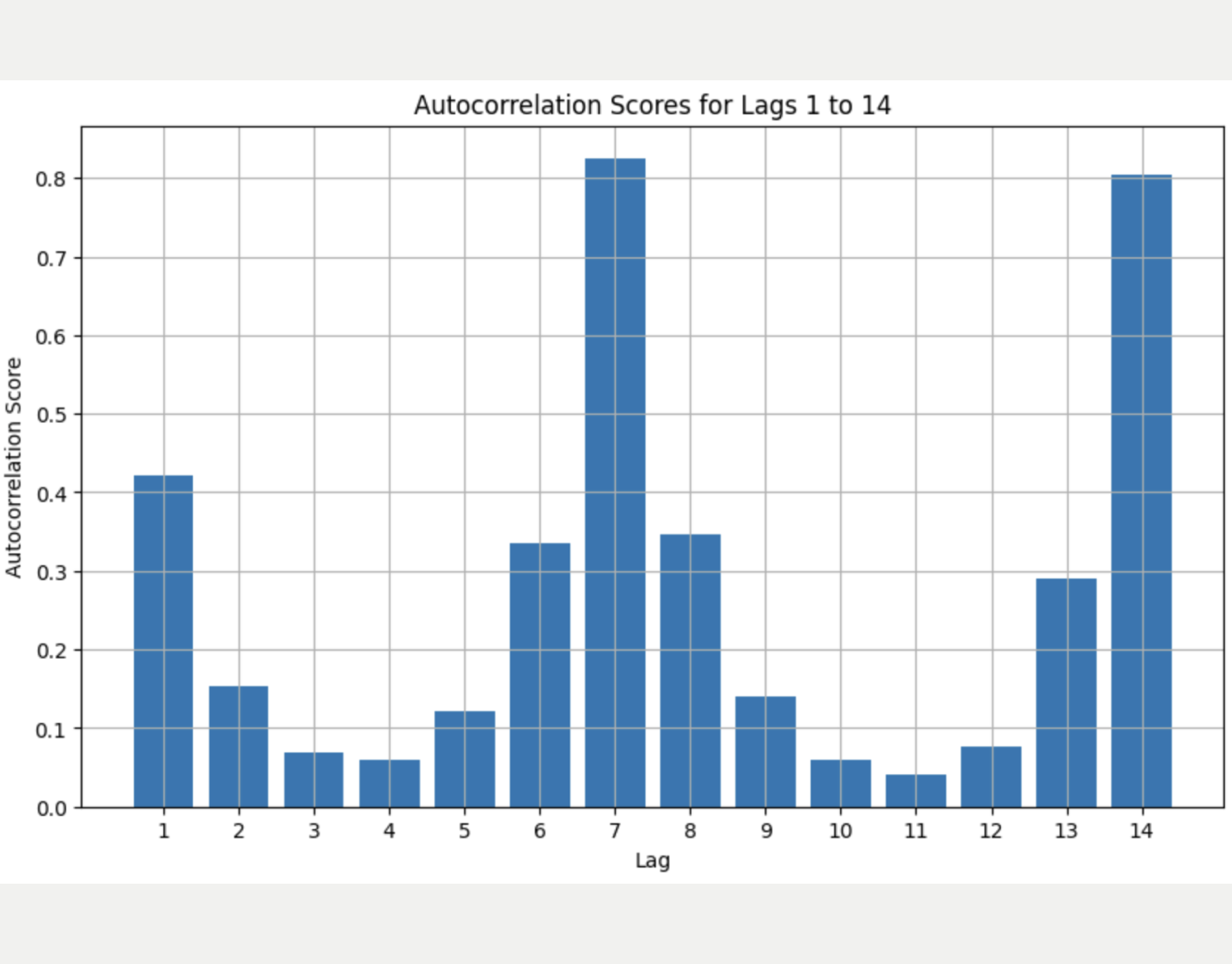Select the bar for lag 13

1066,694
